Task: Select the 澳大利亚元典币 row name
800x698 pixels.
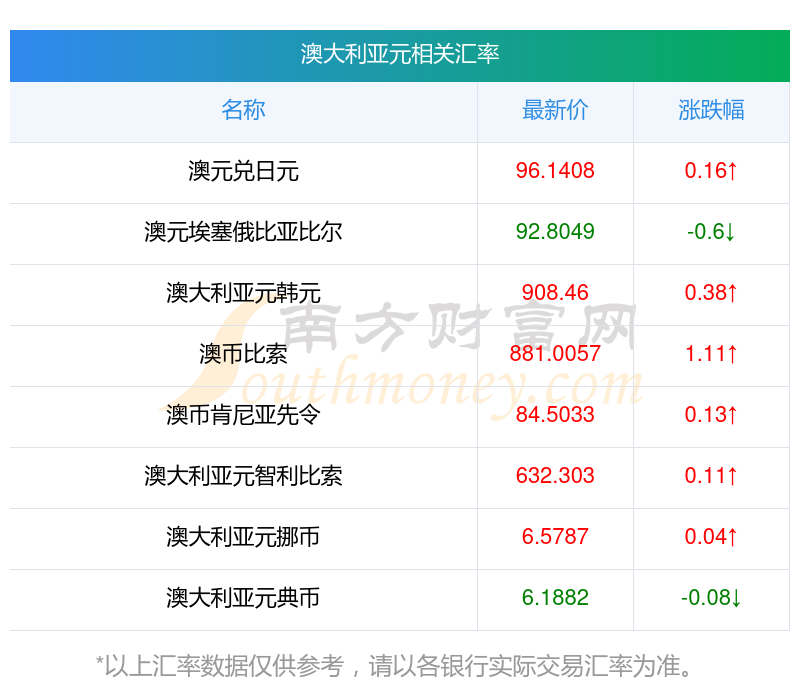Action: point(243,598)
